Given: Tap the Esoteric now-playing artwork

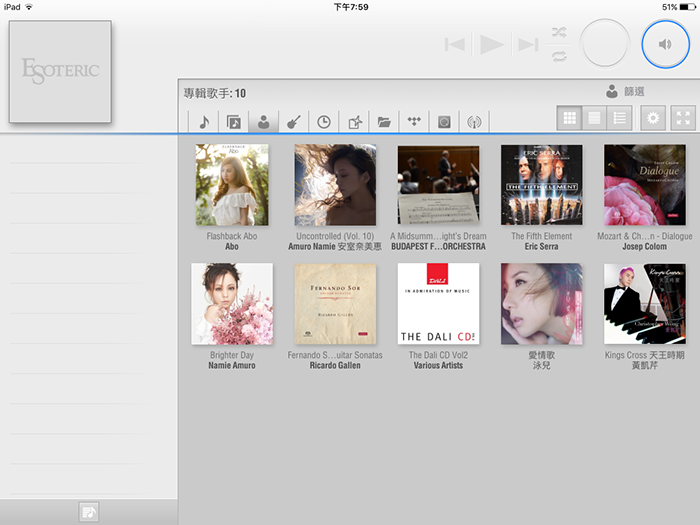Looking at the screenshot, I should pyautogui.click(x=60, y=71).
